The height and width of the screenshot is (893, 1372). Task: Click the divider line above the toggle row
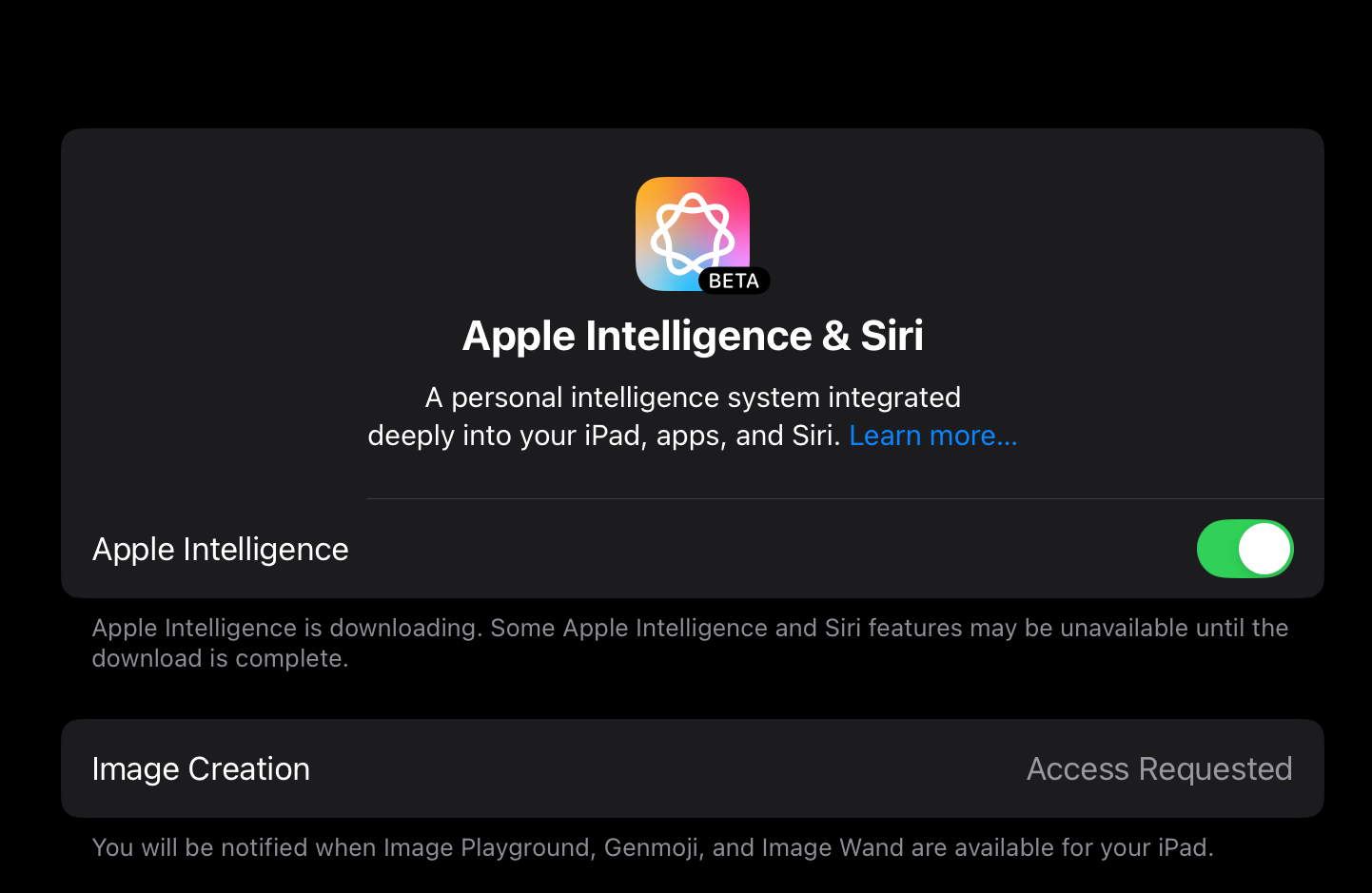tap(845, 498)
